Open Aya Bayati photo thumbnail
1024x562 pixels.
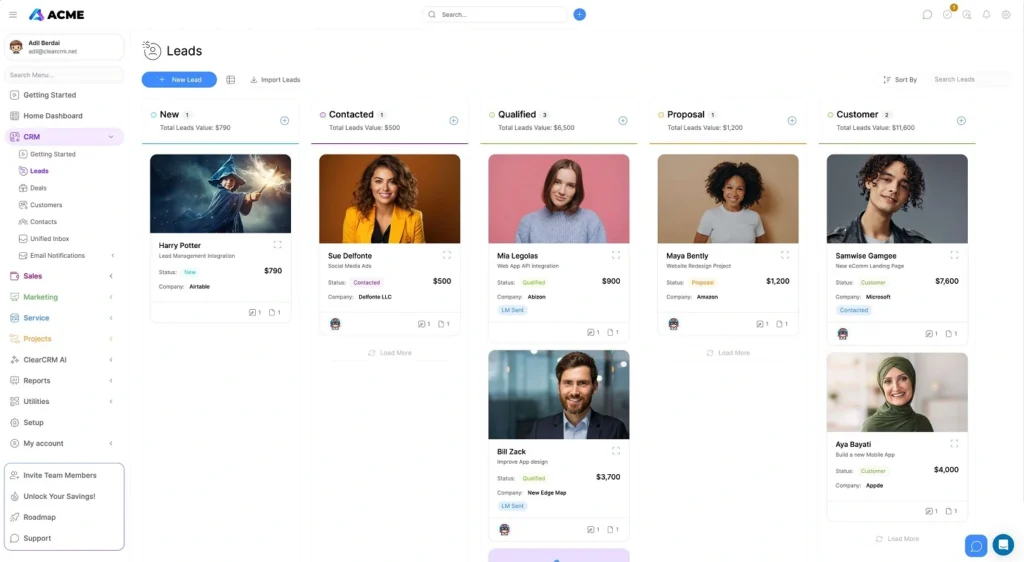click(897, 392)
